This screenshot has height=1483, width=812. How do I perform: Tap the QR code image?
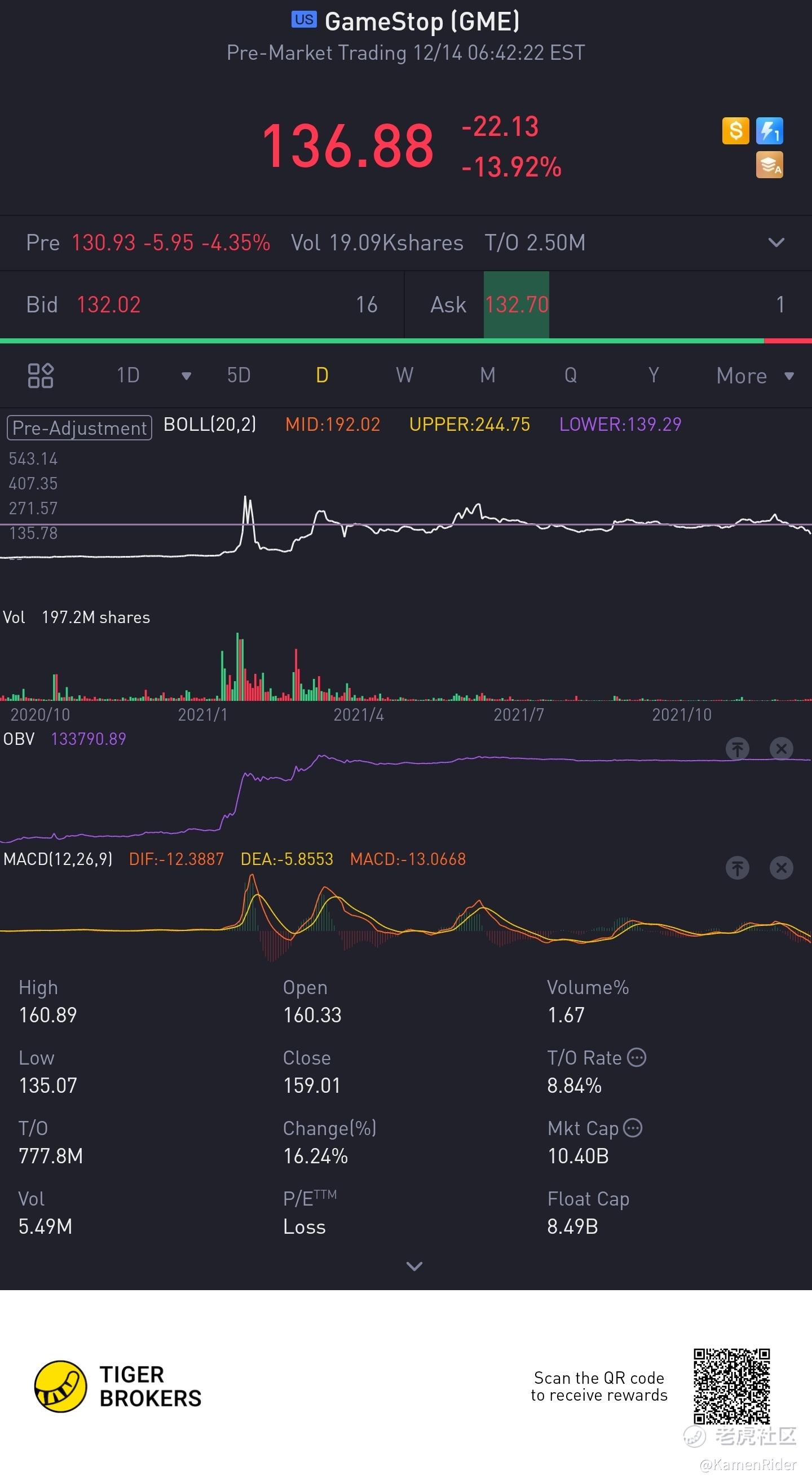coord(731,1386)
